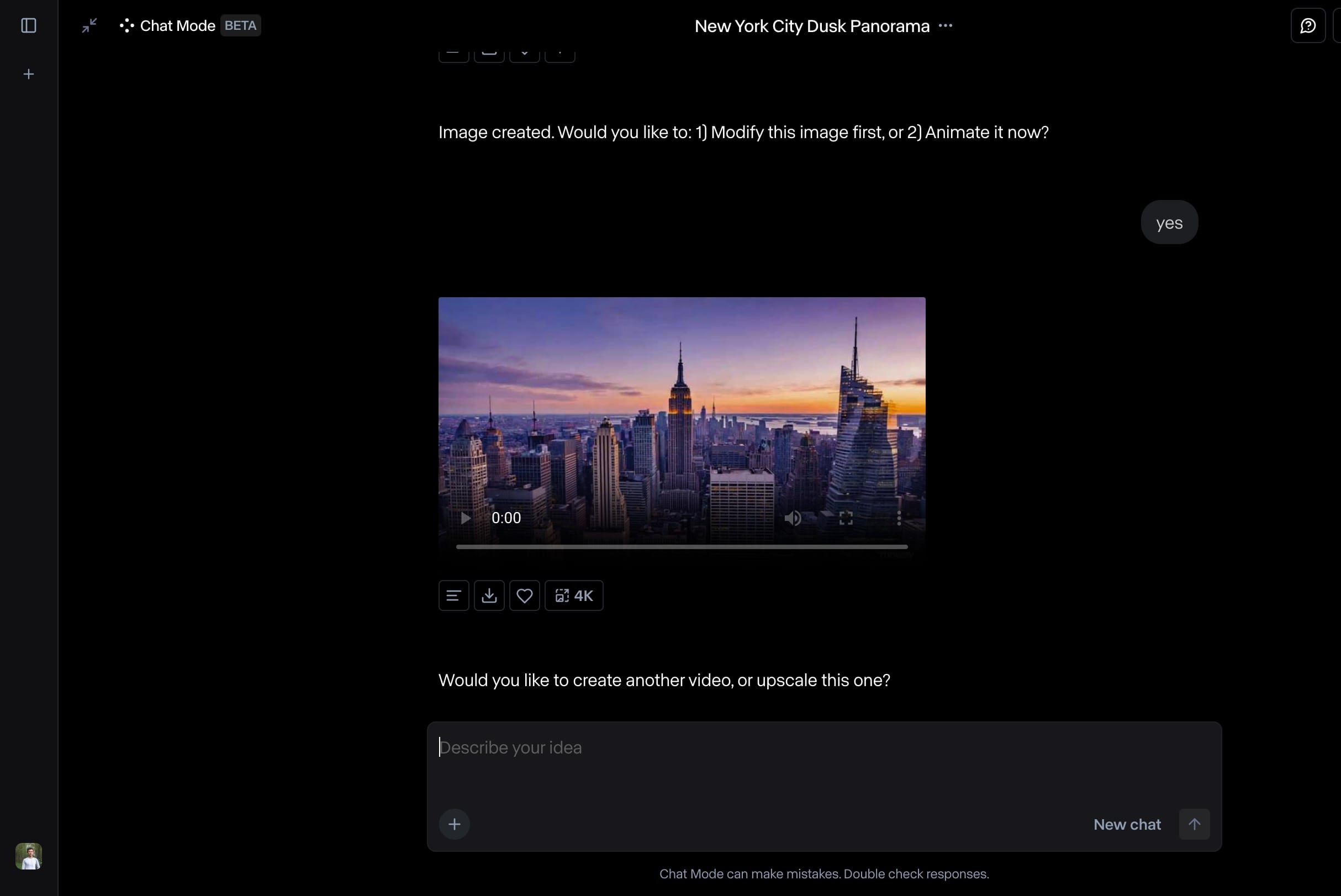
Task: Open the attachment plus button in prompt box
Action: tap(454, 824)
